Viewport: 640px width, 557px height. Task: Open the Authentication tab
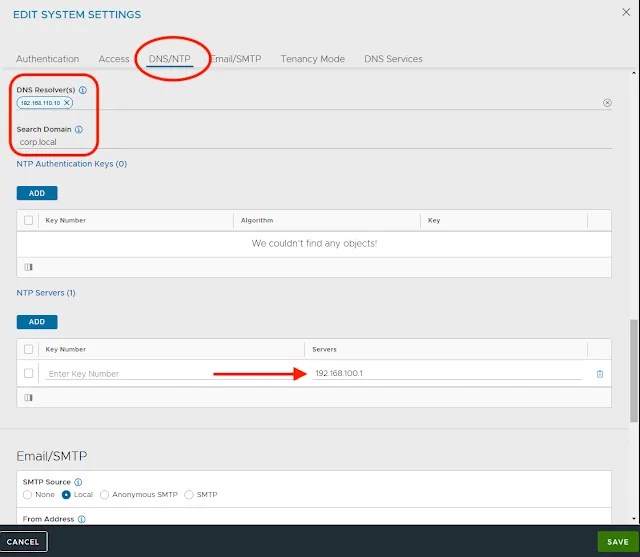coord(47,59)
